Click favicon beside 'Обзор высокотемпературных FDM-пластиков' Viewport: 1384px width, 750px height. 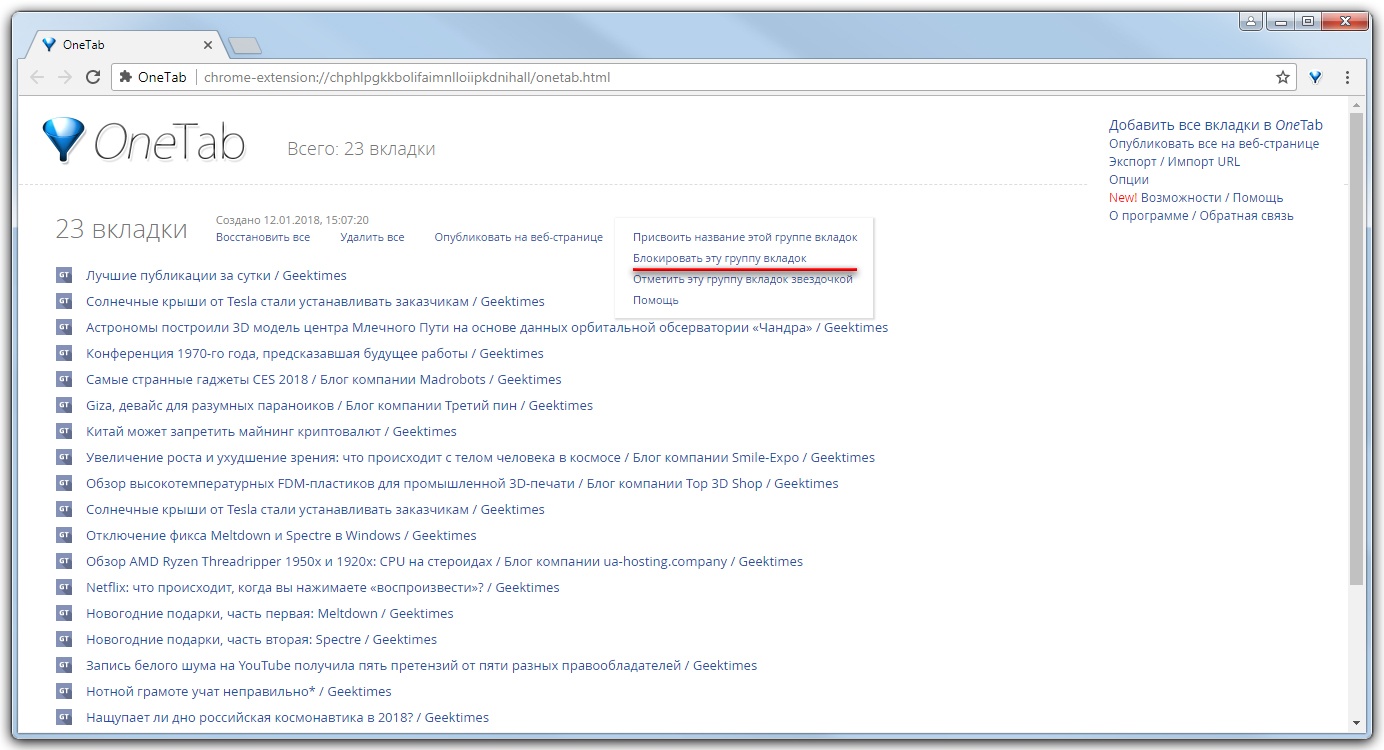pyautogui.click(x=64, y=483)
